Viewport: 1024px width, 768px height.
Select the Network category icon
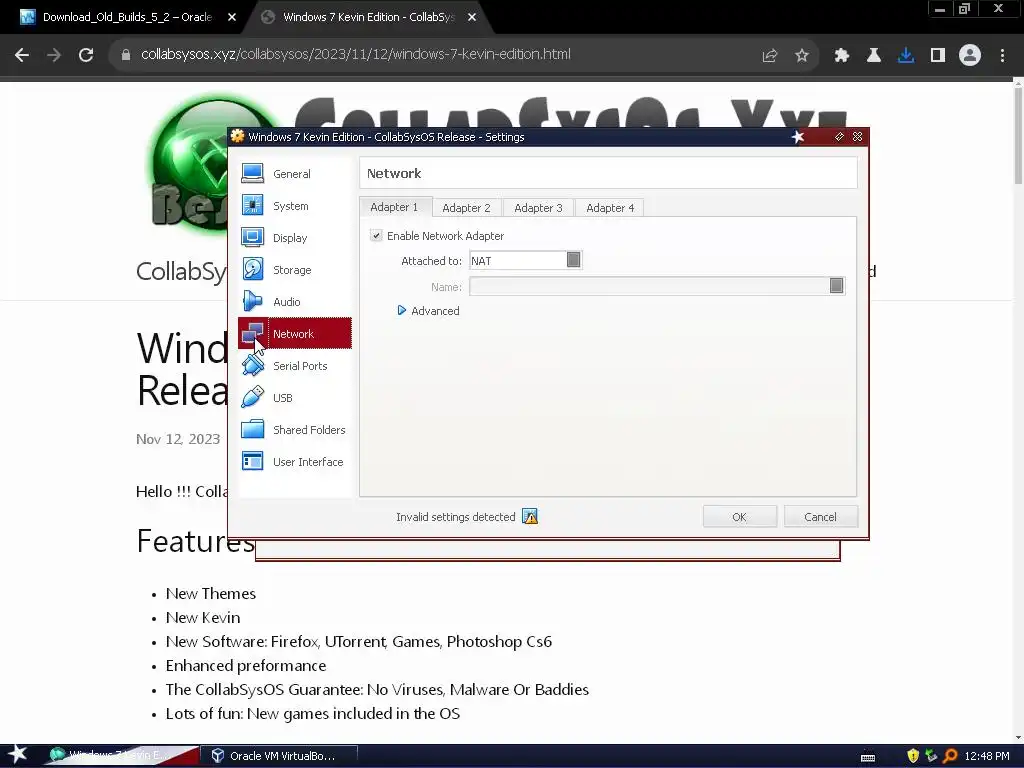pyautogui.click(x=252, y=334)
